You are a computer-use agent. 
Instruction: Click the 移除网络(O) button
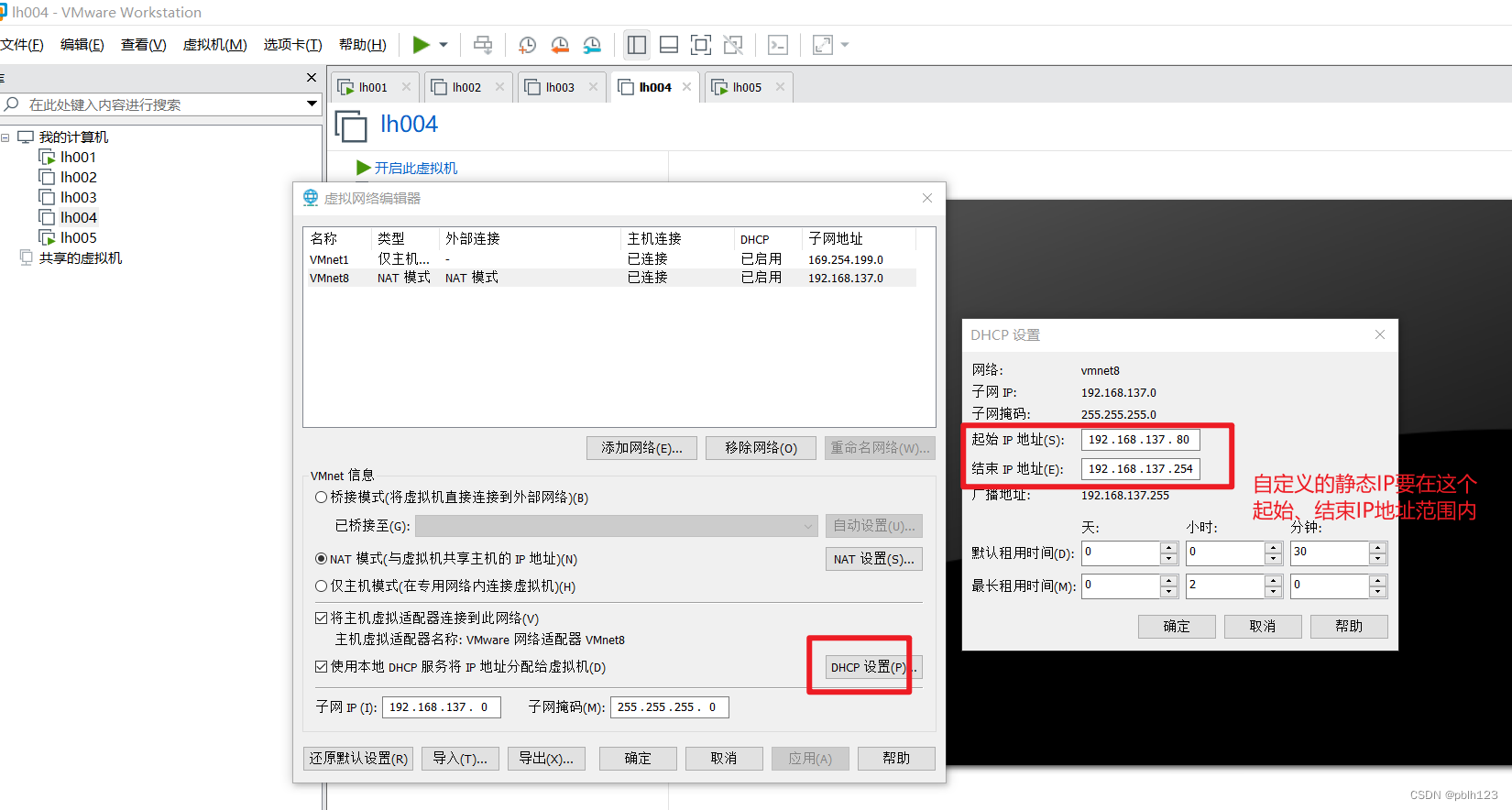click(x=761, y=448)
